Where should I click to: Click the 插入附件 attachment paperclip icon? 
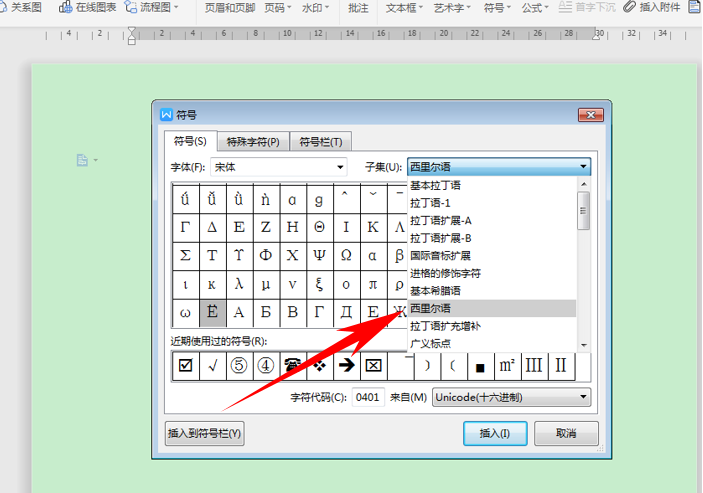(629, 7)
